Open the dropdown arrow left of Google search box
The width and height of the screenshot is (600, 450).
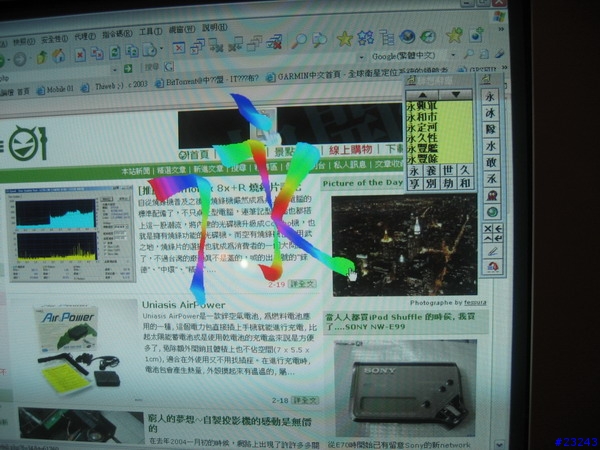(361, 57)
